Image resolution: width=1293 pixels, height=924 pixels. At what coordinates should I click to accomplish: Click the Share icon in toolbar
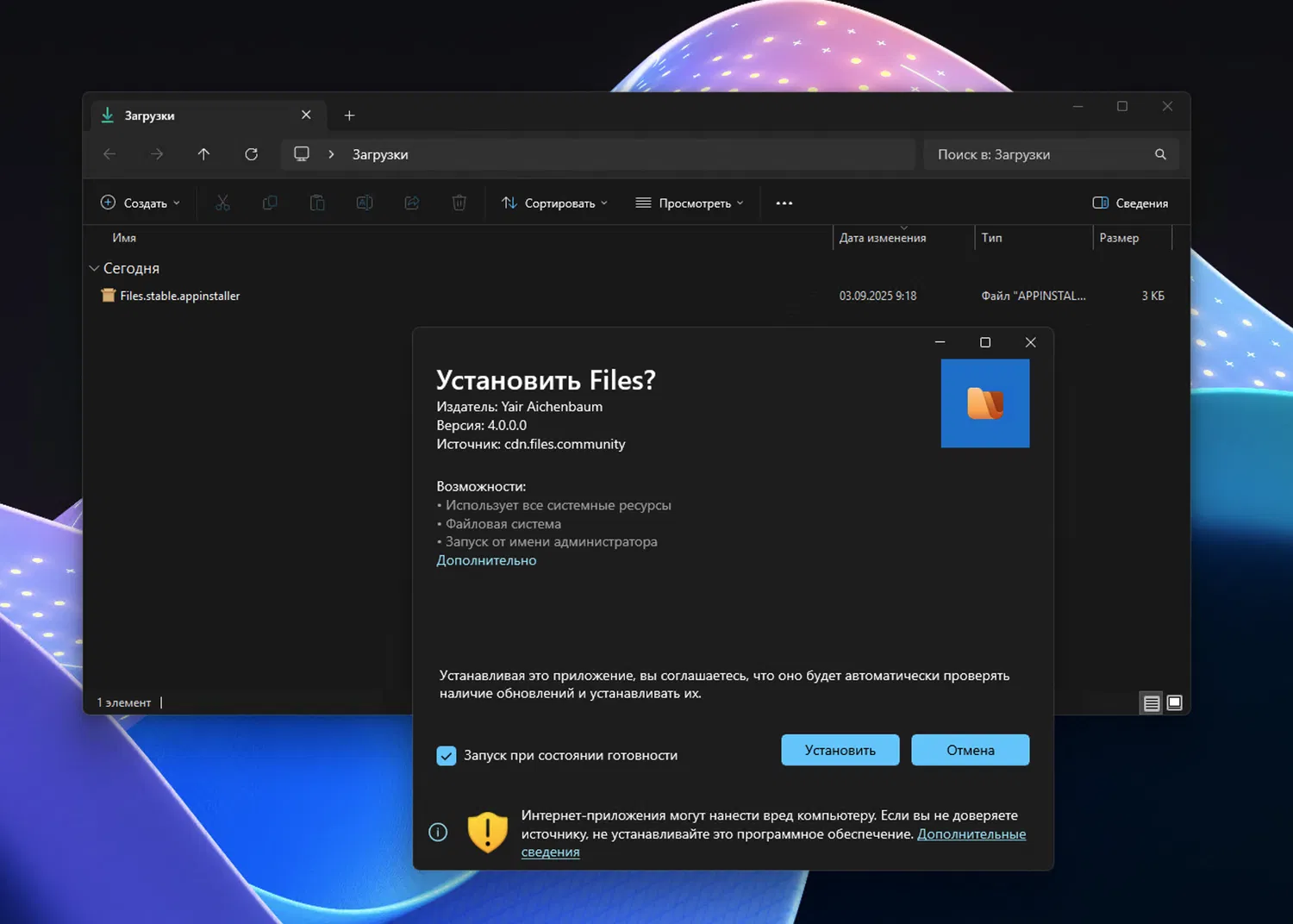pyautogui.click(x=412, y=203)
